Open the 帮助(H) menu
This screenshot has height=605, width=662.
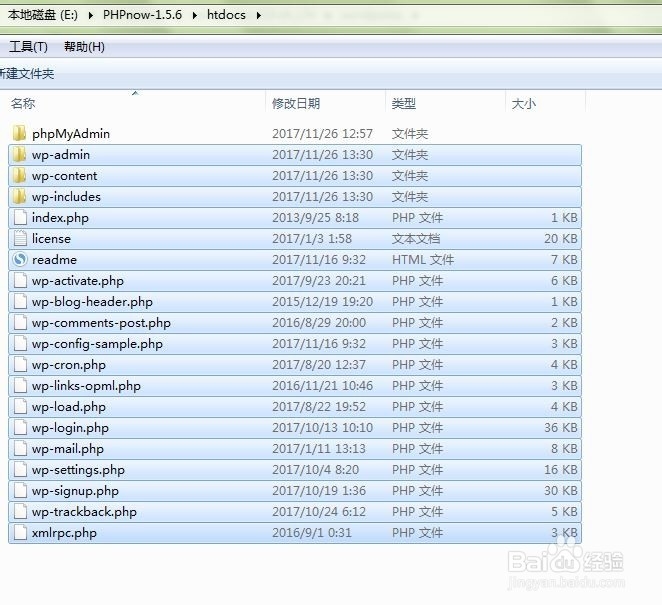(x=84, y=46)
